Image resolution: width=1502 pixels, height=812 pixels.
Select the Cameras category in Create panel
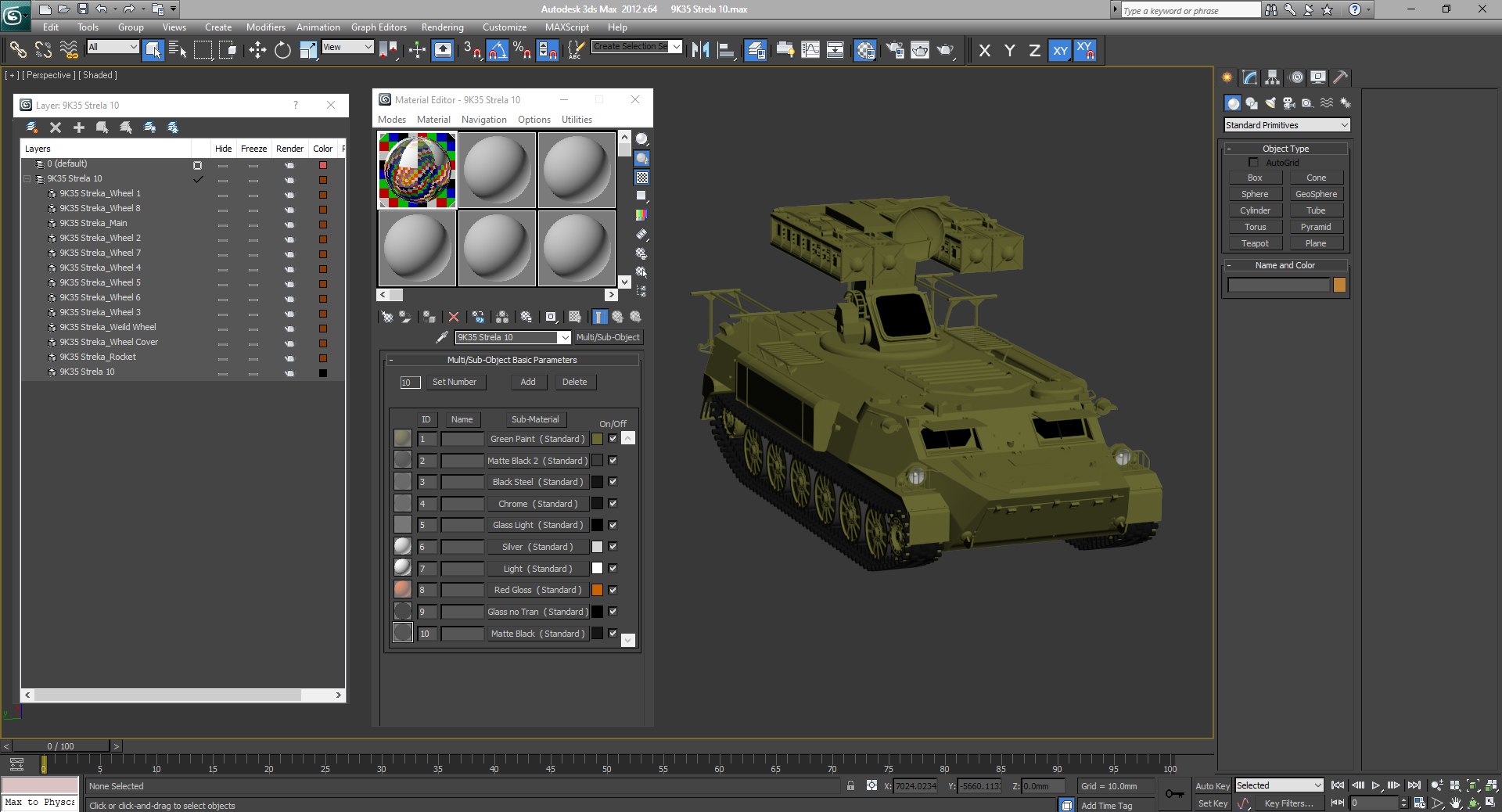pyautogui.click(x=1288, y=103)
